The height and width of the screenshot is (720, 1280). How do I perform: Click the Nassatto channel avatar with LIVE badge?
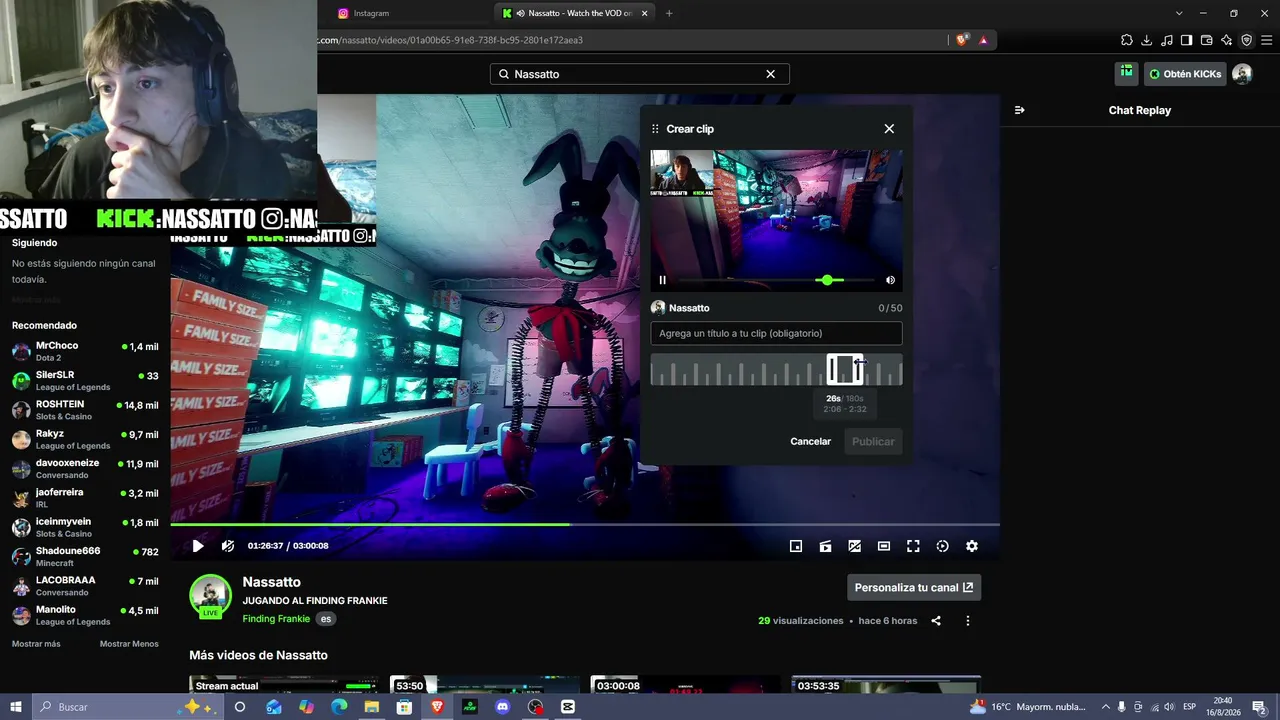(211, 597)
